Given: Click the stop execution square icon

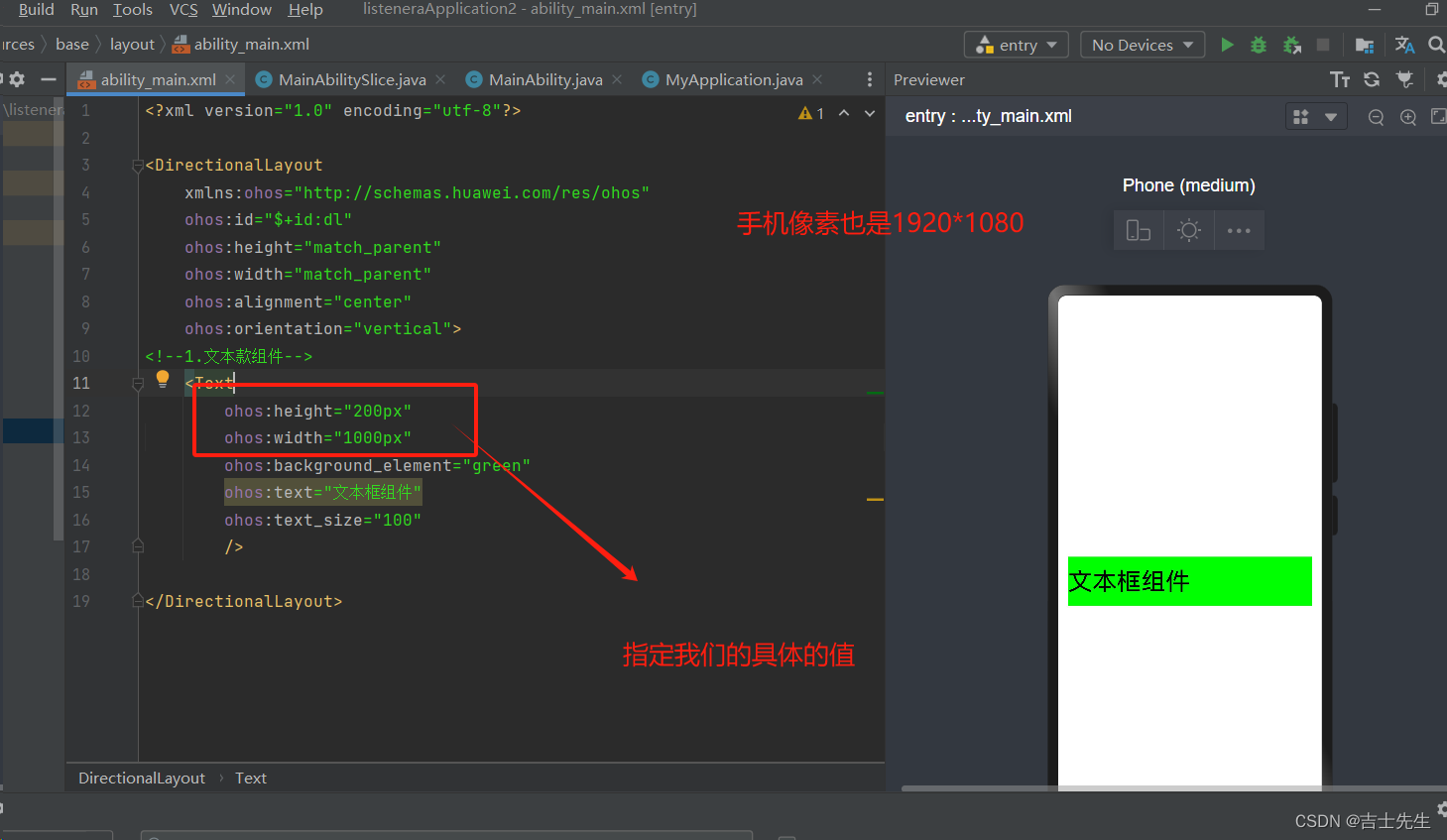Looking at the screenshot, I should pos(1322,45).
